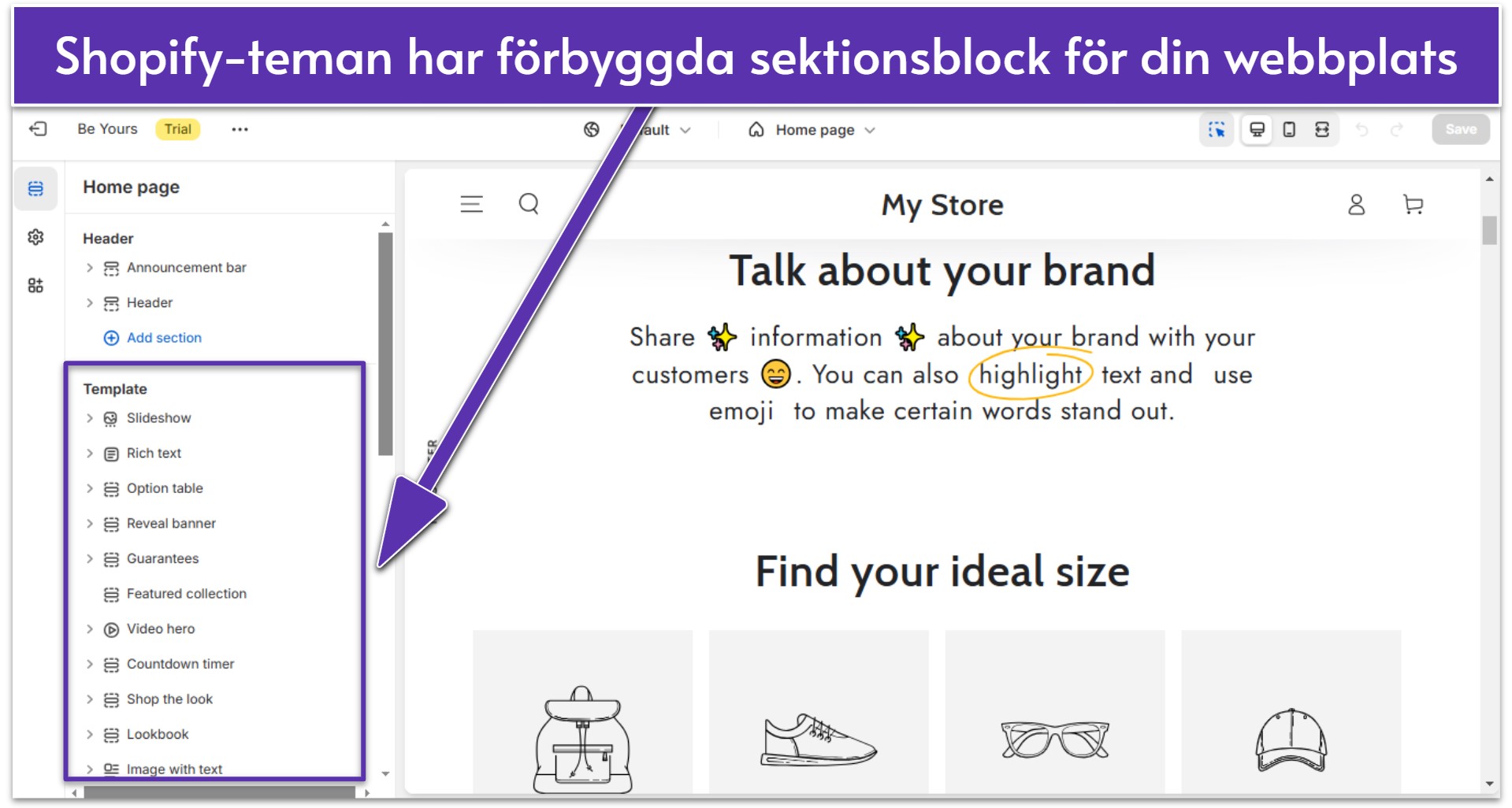The width and height of the screenshot is (1512, 808).
Task: Select the Image with text section
Action: (x=174, y=769)
